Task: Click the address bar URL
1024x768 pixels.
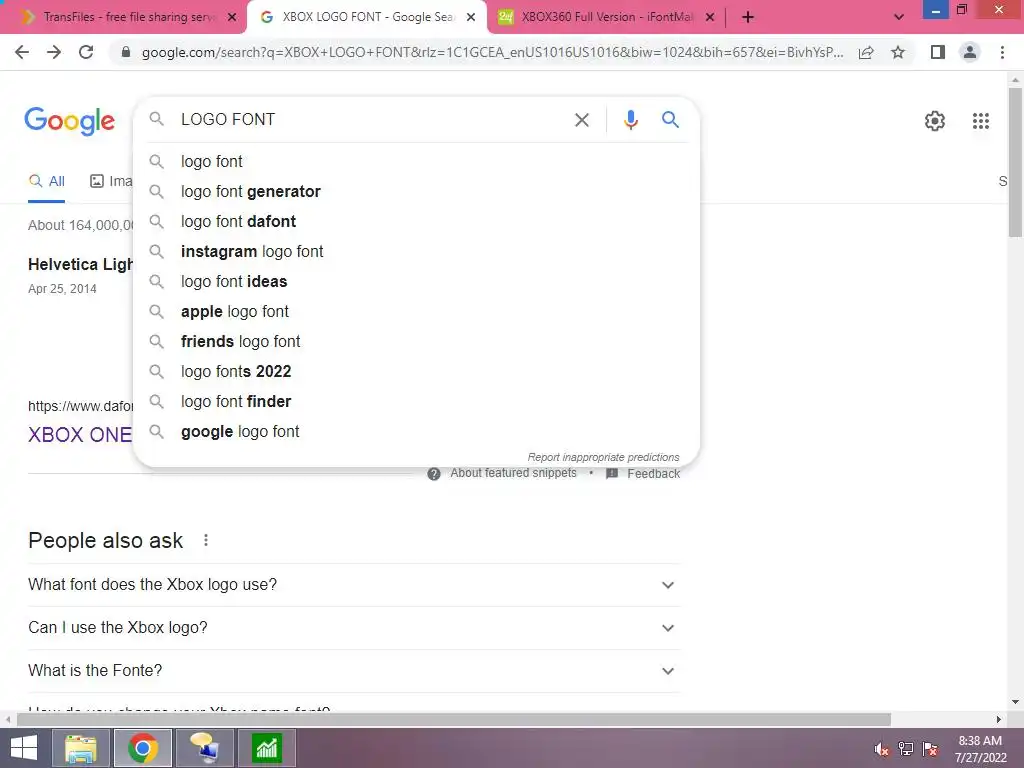Action: pyautogui.click(x=492, y=52)
